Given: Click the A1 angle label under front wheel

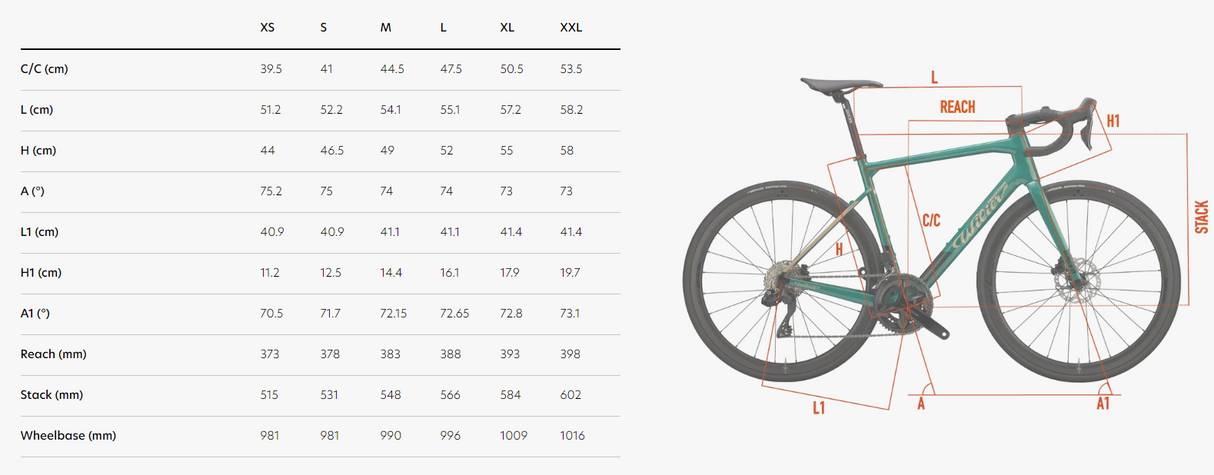Looking at the screenshot, I should pos(1102,403).
